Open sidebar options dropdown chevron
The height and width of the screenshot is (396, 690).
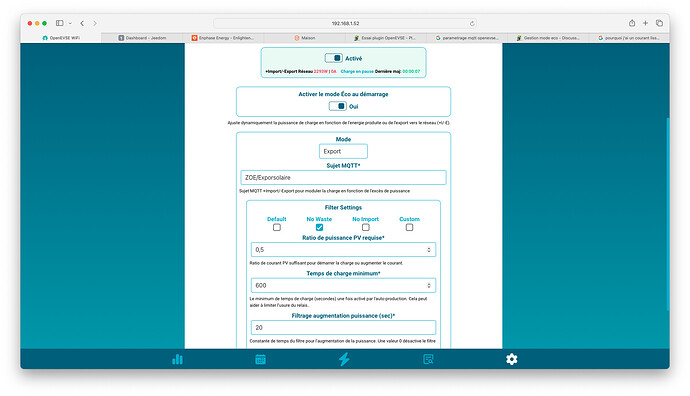[x=70, y=23]
